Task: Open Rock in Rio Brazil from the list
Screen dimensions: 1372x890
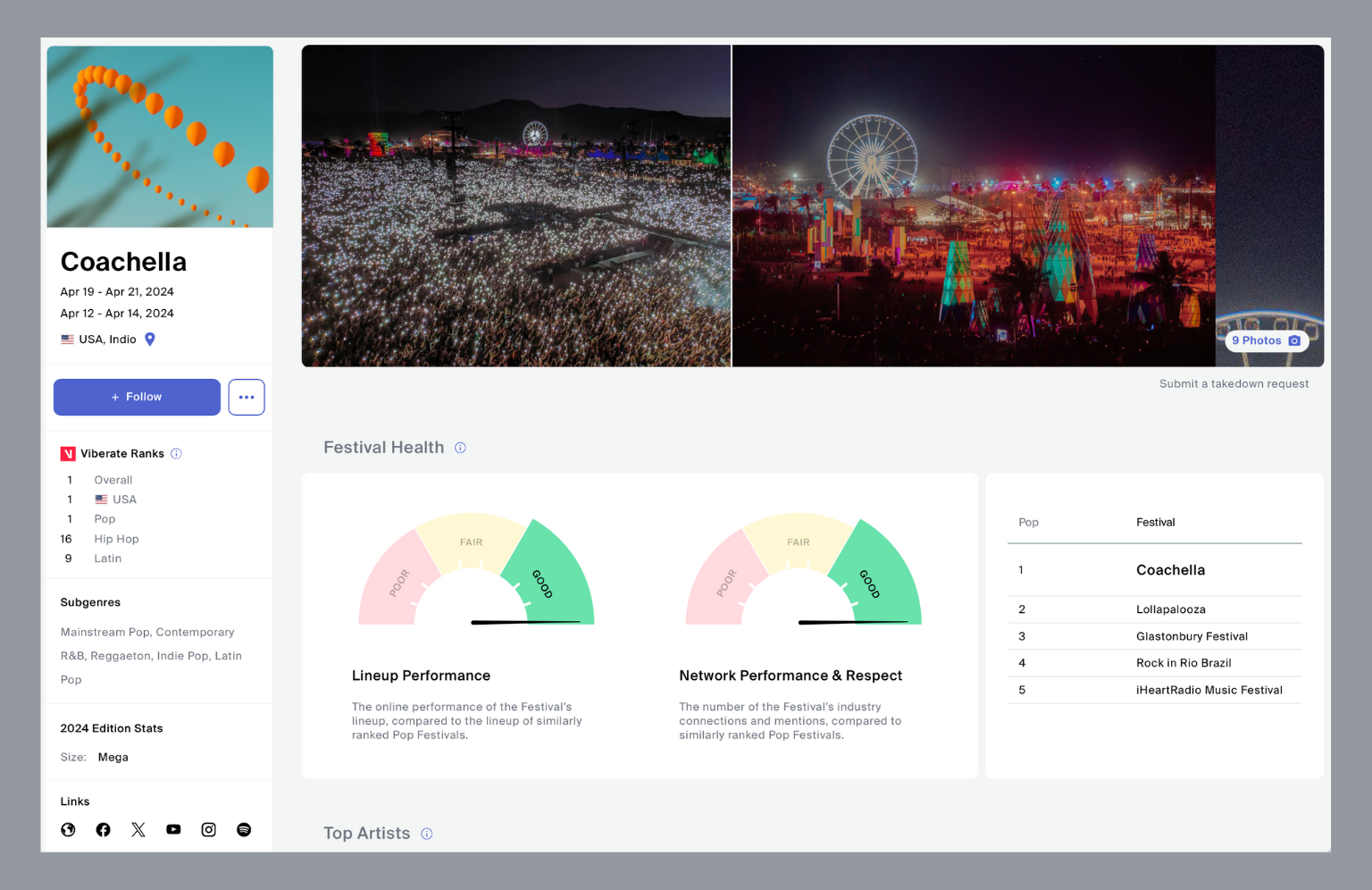Action: coord(1184,663)
